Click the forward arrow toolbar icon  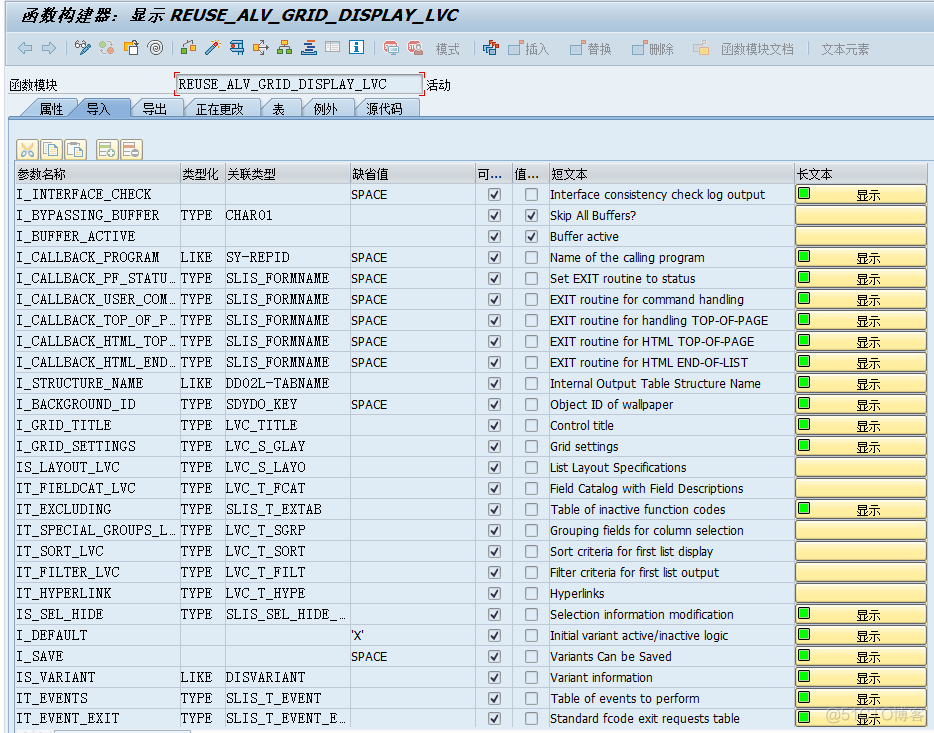pyautogui.click(x=49, y=48)
